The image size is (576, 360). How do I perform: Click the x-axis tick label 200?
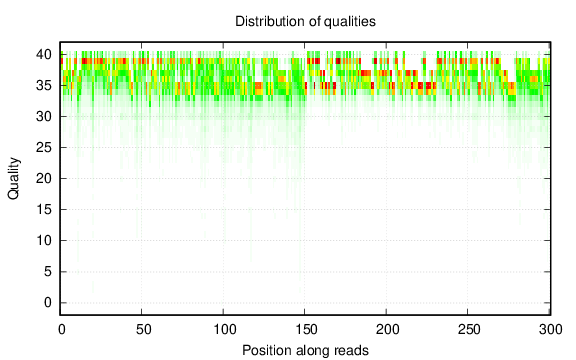point(388,330)
